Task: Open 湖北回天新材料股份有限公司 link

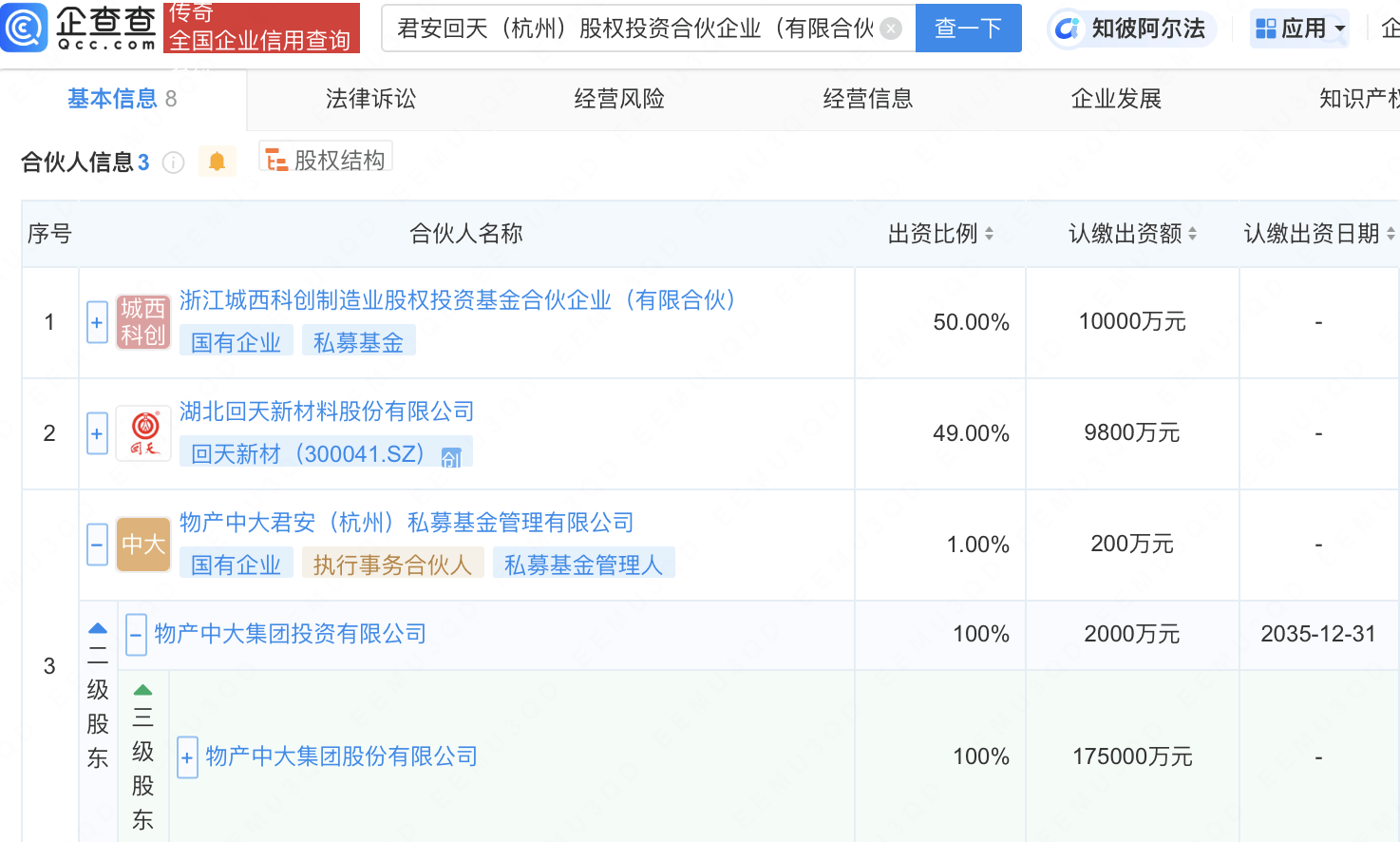Action: pyautogui.click(x=327, y=411)
